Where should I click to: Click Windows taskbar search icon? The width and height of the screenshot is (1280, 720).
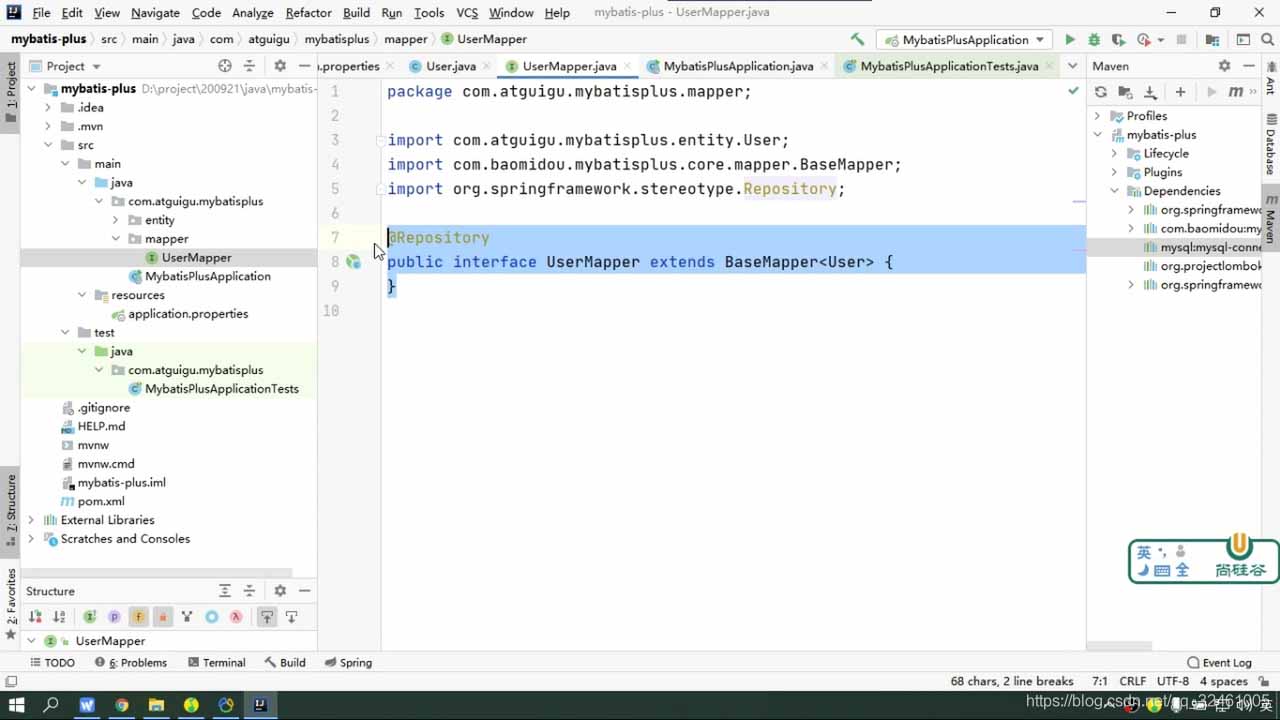[x=51, y=705]
